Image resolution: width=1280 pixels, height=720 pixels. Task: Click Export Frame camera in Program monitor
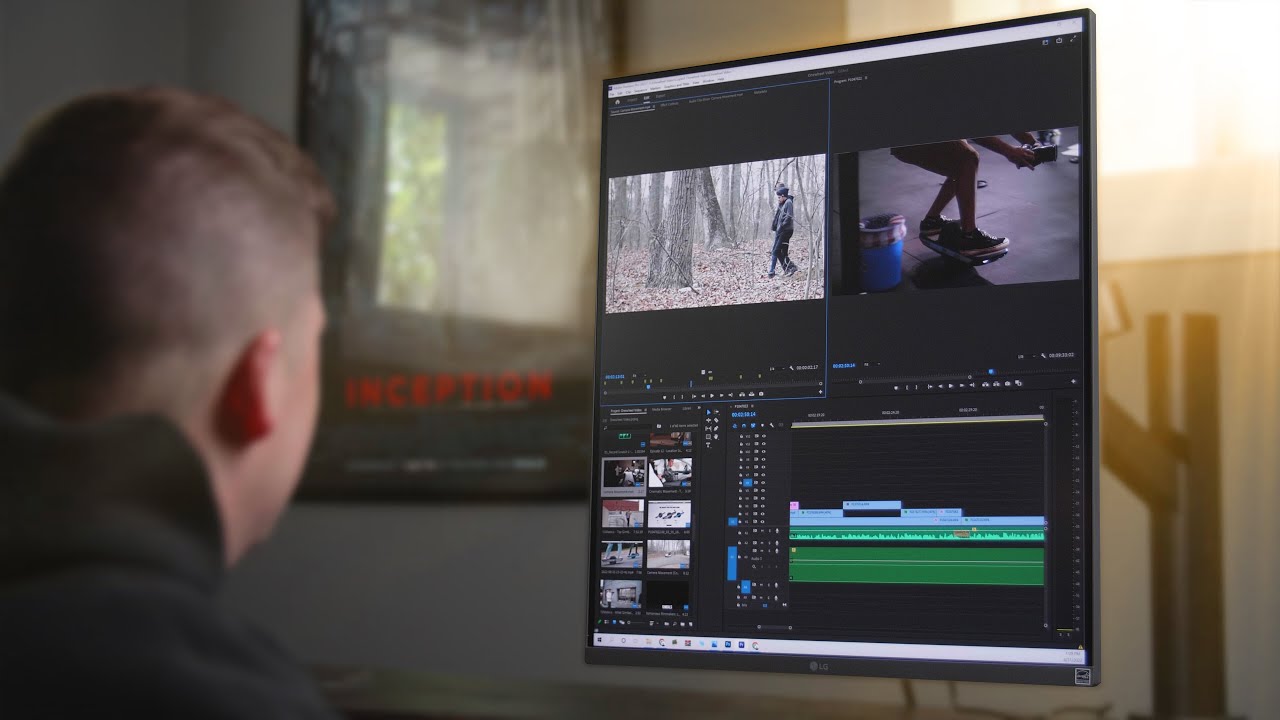[x=1007, y=384]
